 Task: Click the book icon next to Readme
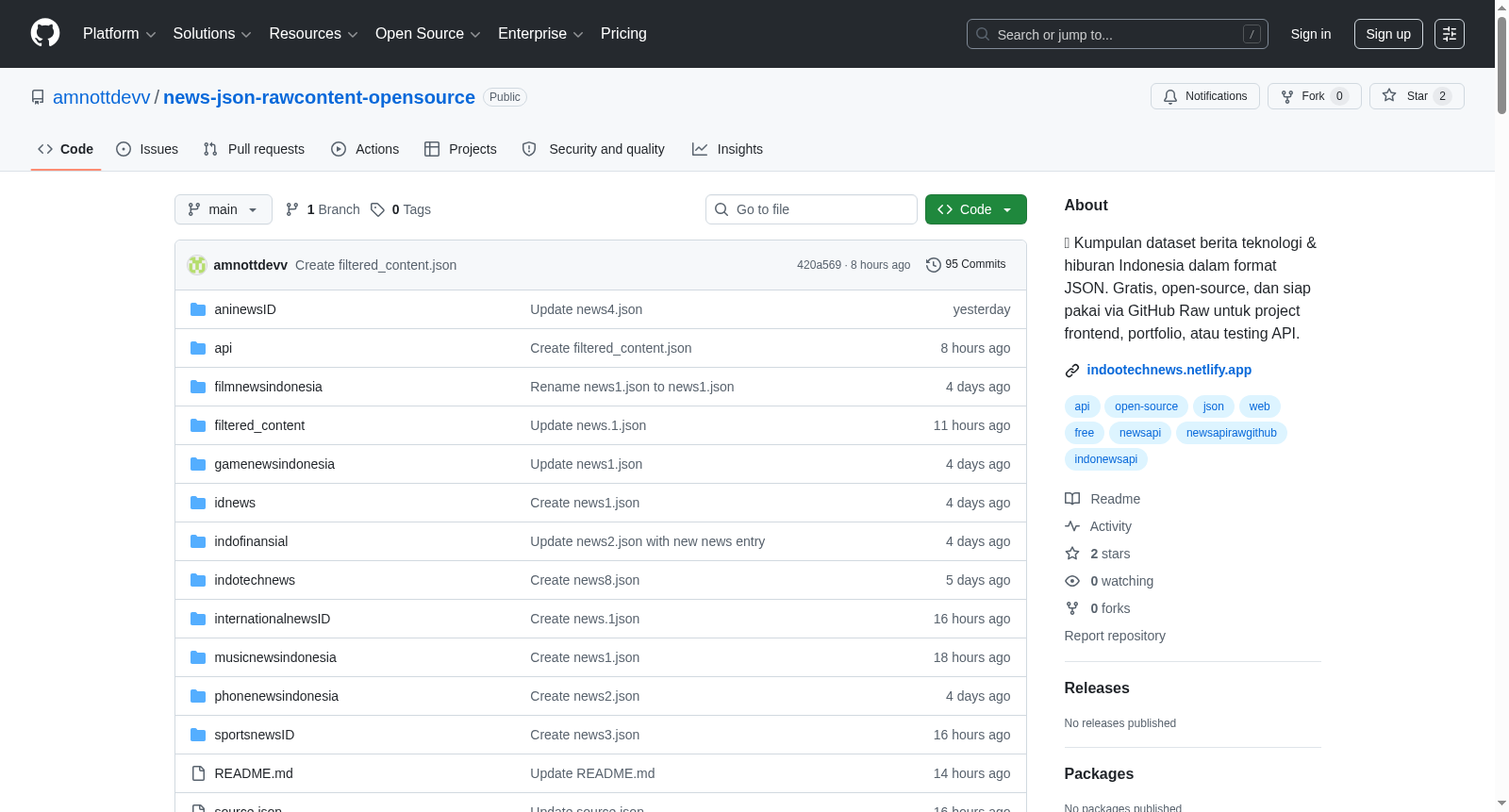pyautogui.click(x=1072, y=499)
